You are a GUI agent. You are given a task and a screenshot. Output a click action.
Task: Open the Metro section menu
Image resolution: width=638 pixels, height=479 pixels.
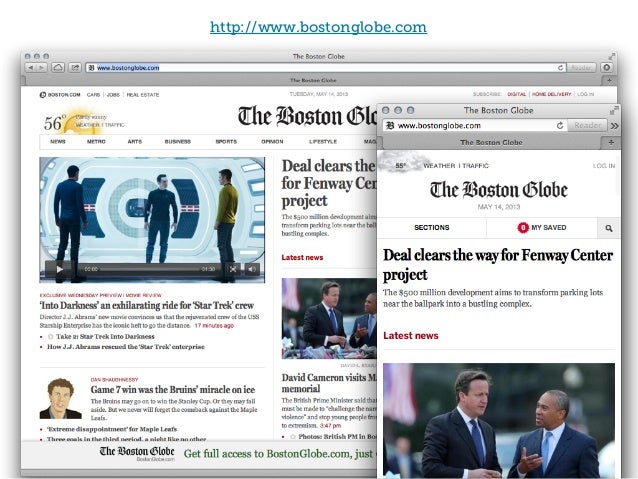[96, 142]
